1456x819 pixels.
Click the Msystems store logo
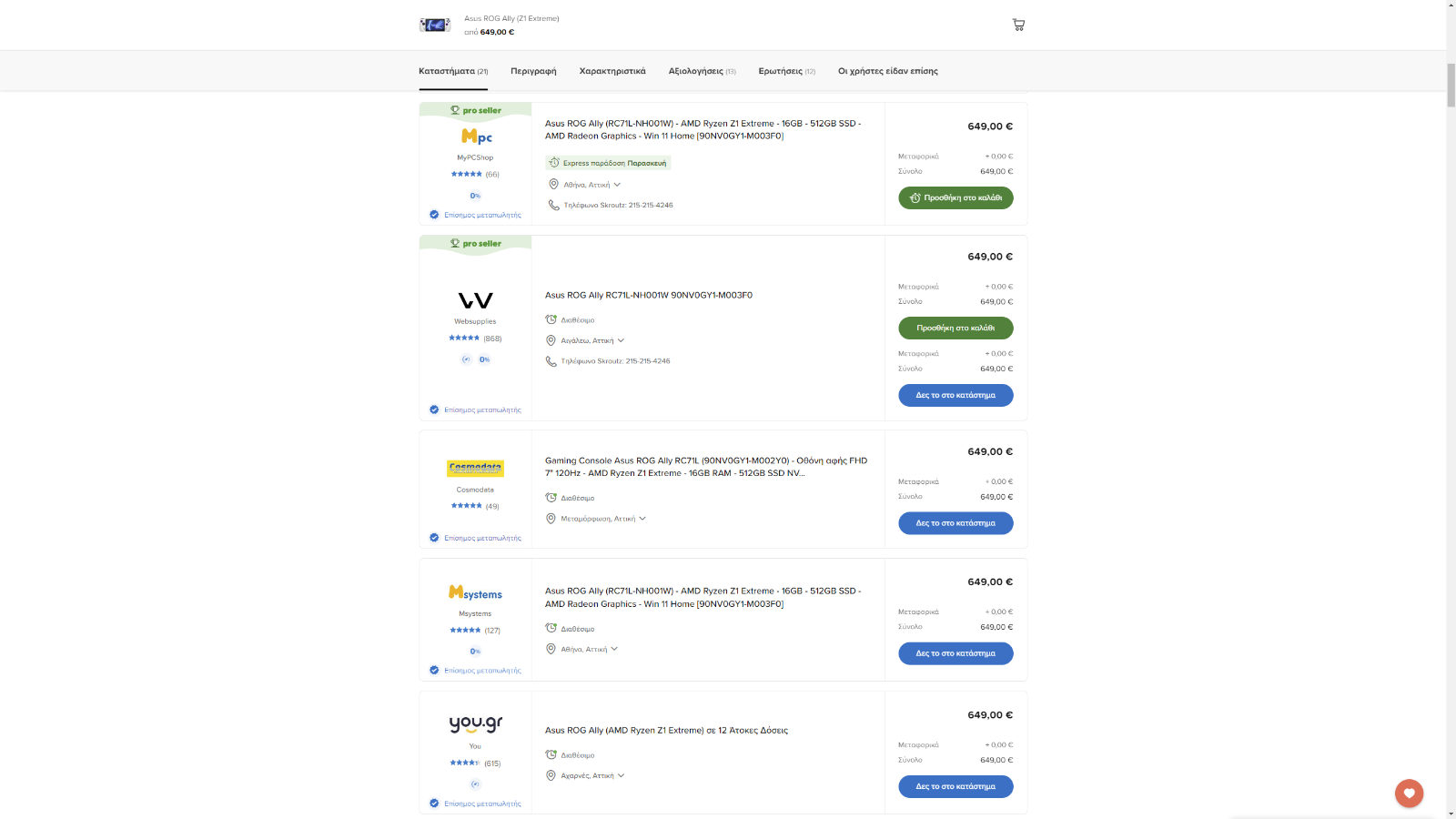(x=475, y=593)
